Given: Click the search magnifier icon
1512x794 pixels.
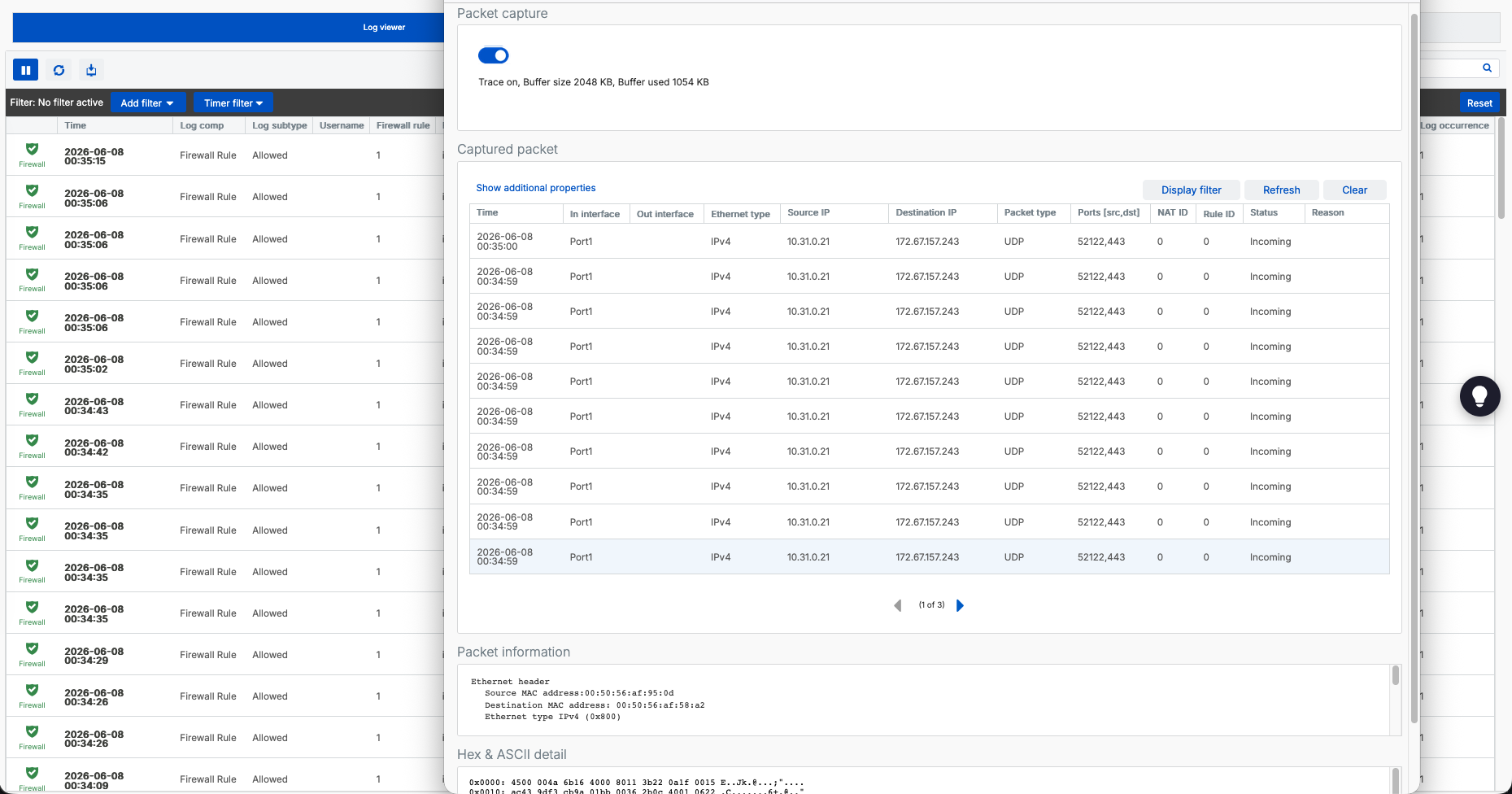Looking at the screenshot, I should 1487,68.
